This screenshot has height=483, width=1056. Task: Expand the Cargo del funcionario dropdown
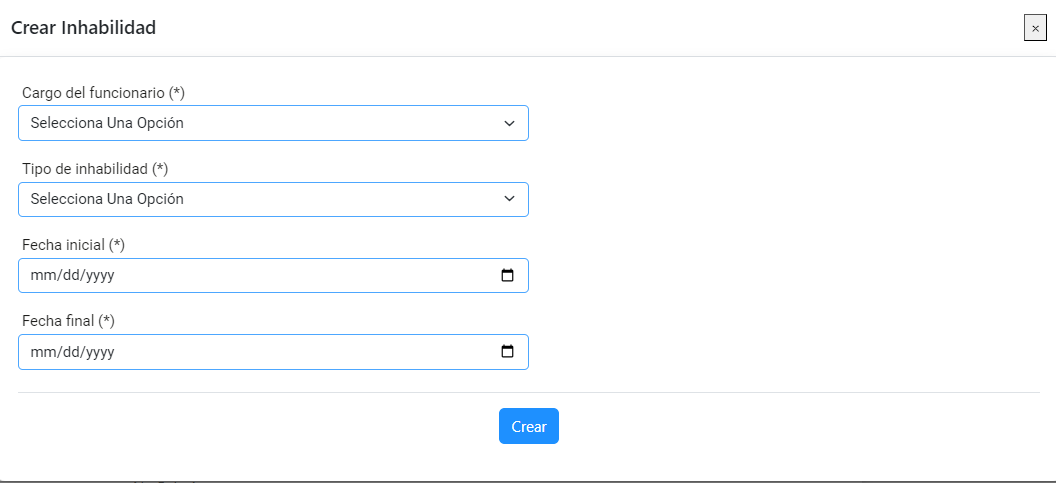273,123
